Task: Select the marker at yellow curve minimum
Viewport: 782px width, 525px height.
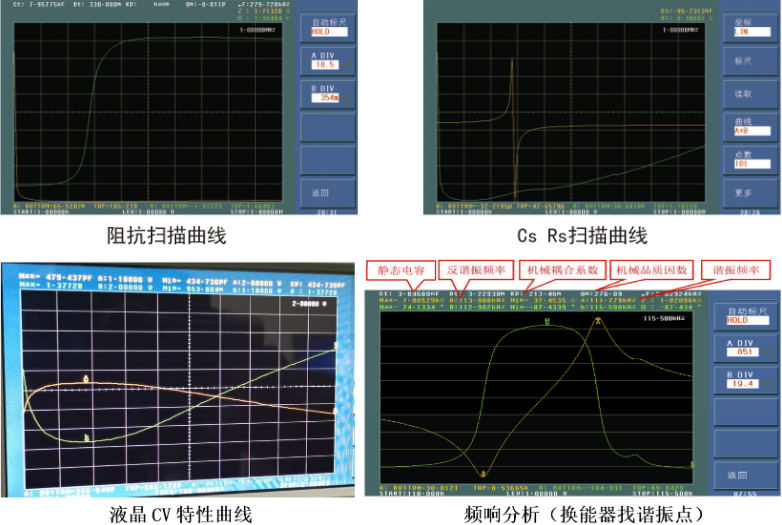Action: point(483,473)
